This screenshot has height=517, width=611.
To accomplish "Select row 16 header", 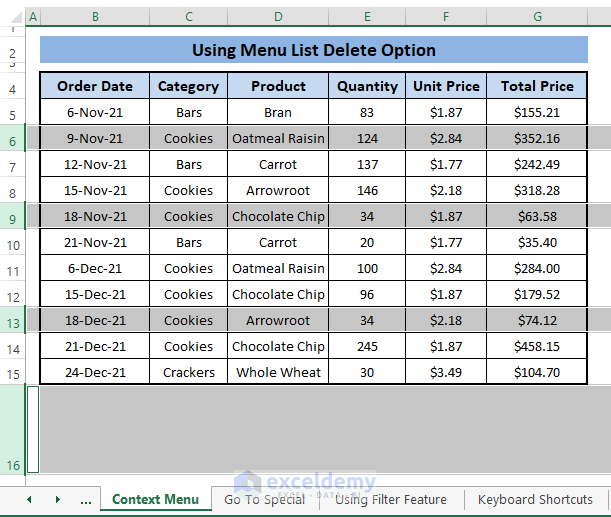I will (12, 429).
